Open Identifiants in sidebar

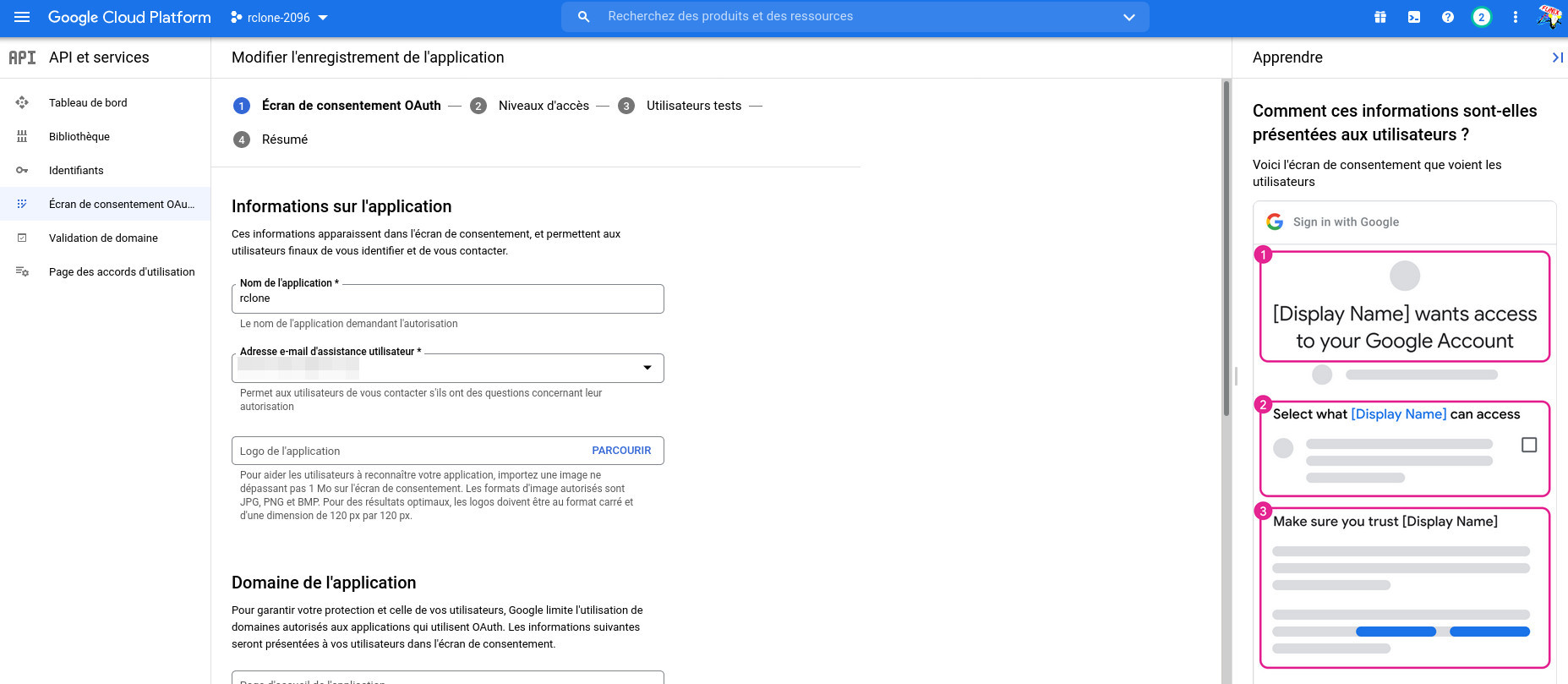105,170
